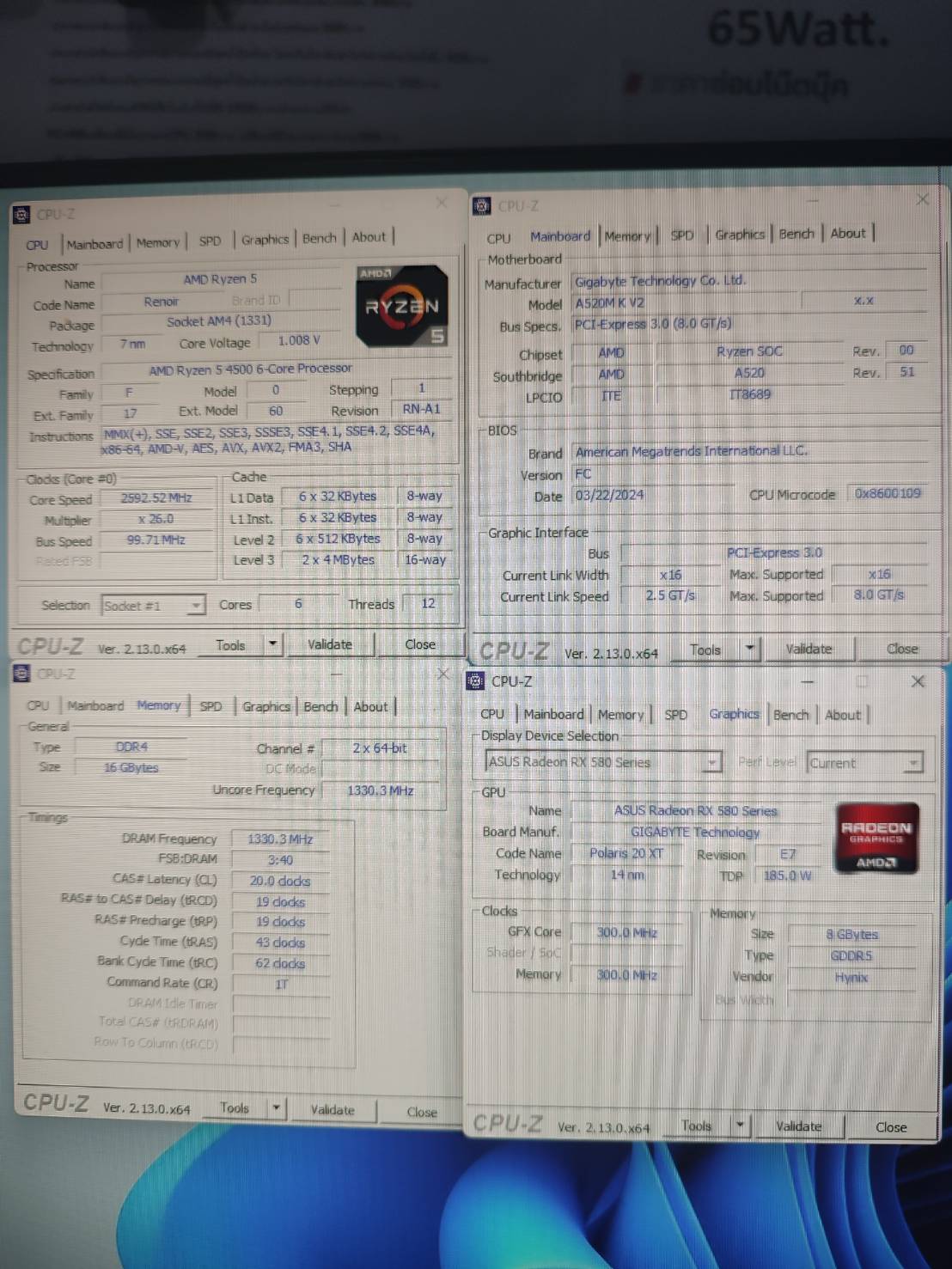Select SPD tab in the Gigabyte motherboard window
Viewport: 952px width, 1269px height.
coord(682,235)
